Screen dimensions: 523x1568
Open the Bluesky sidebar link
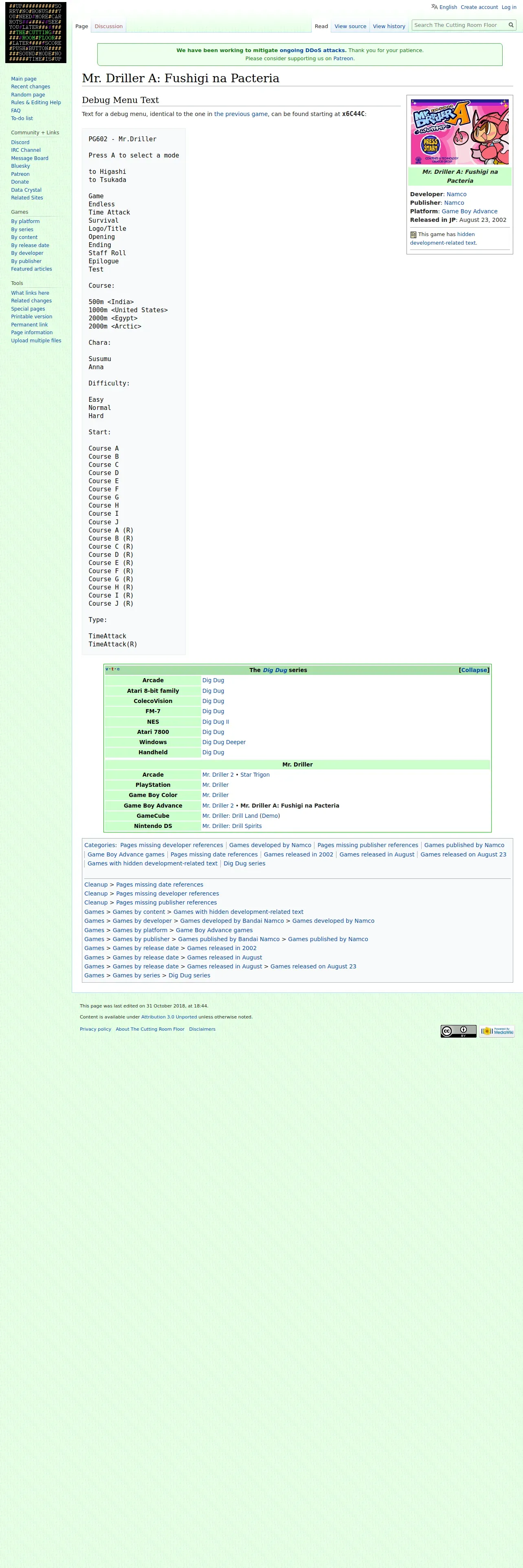(20, 166)
